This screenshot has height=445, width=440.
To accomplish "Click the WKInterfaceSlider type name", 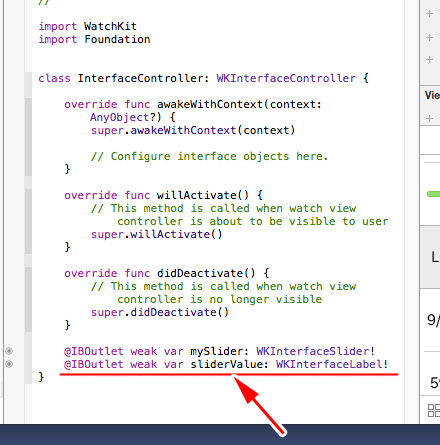I will [x=312, y=351].
